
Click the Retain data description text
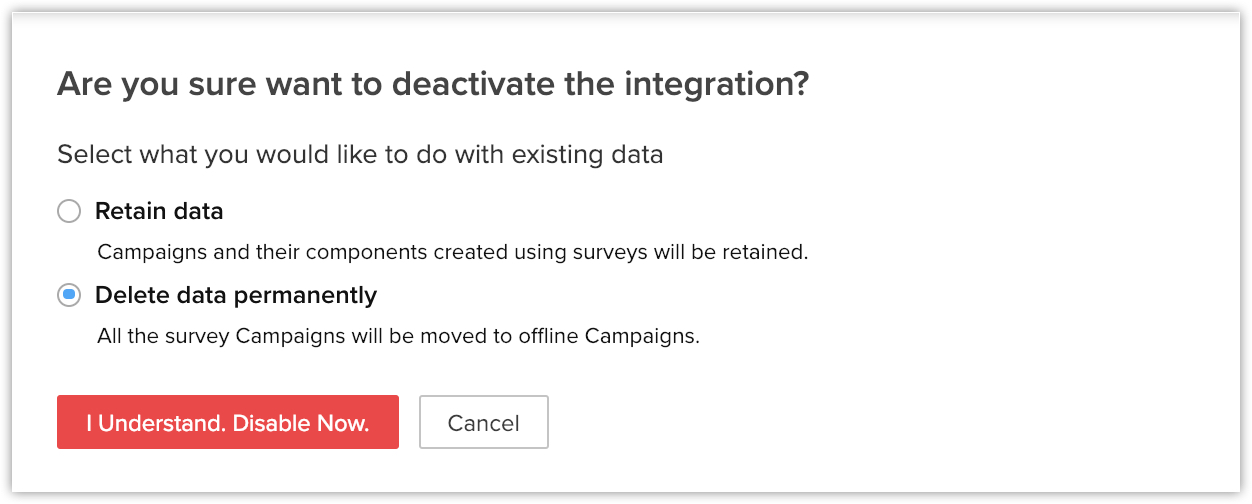pyautogui.click(x=452, y=252)
